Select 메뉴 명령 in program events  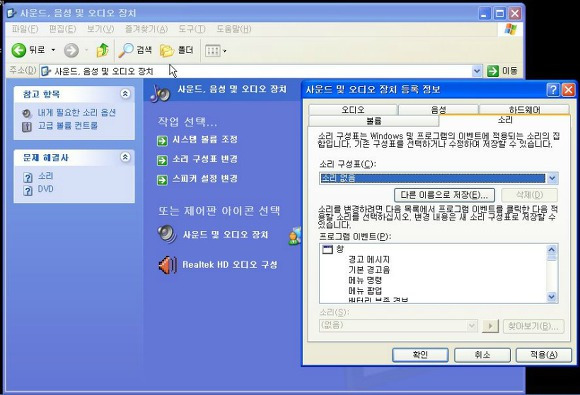365,280
